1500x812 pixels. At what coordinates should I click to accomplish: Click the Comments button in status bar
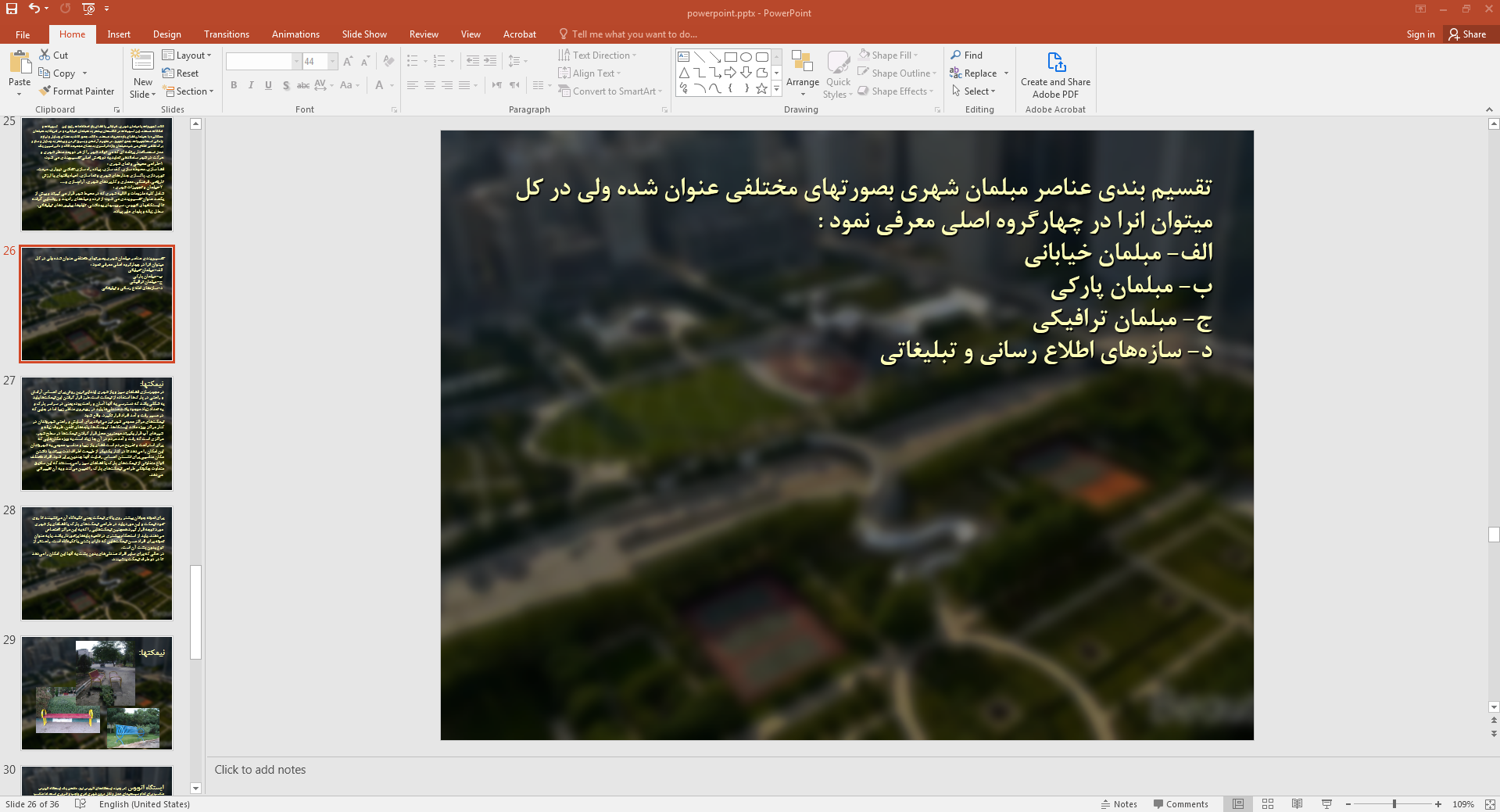pos(1180,804)
